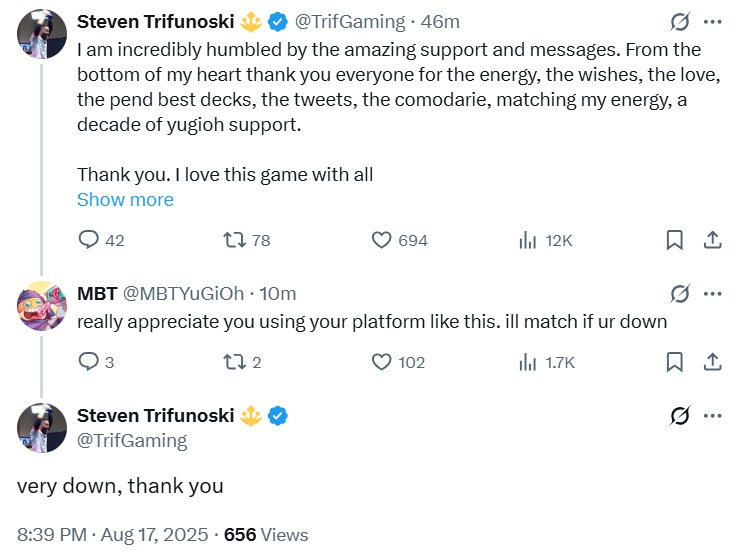Share MBT's reply tweet
This screenshot has width=735, height=554.
(x=712, y=362)
